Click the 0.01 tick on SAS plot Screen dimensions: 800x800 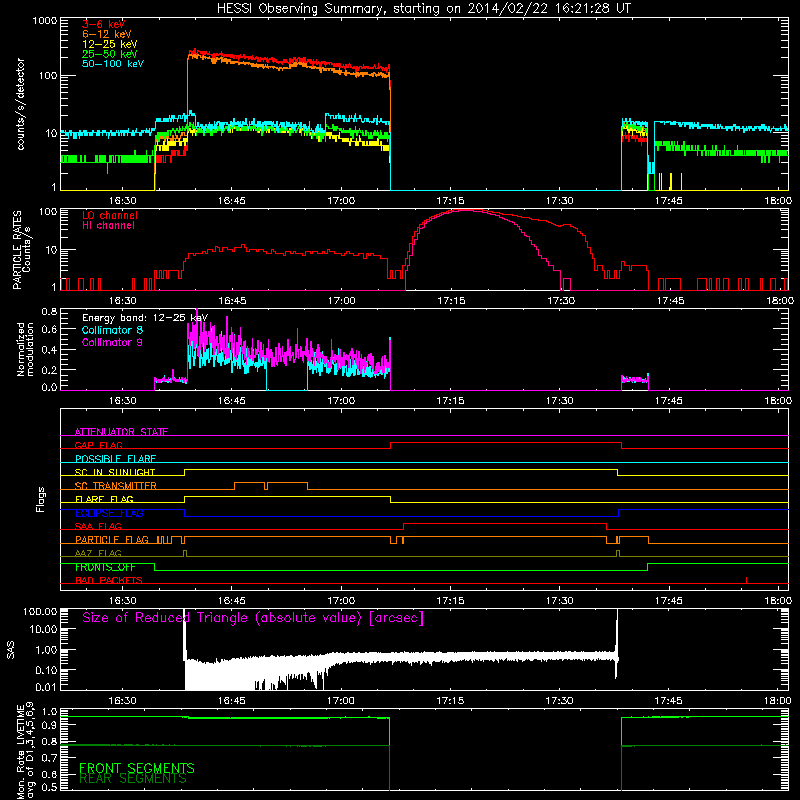[x=46, y=687]
